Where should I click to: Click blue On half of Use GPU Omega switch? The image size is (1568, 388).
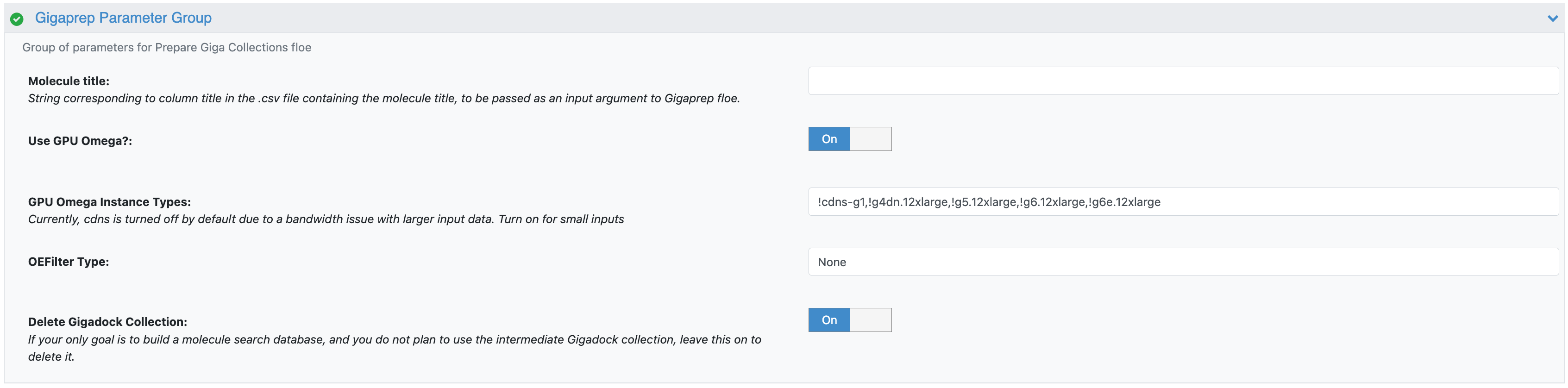pyautogui.click(x=828, y=139)
